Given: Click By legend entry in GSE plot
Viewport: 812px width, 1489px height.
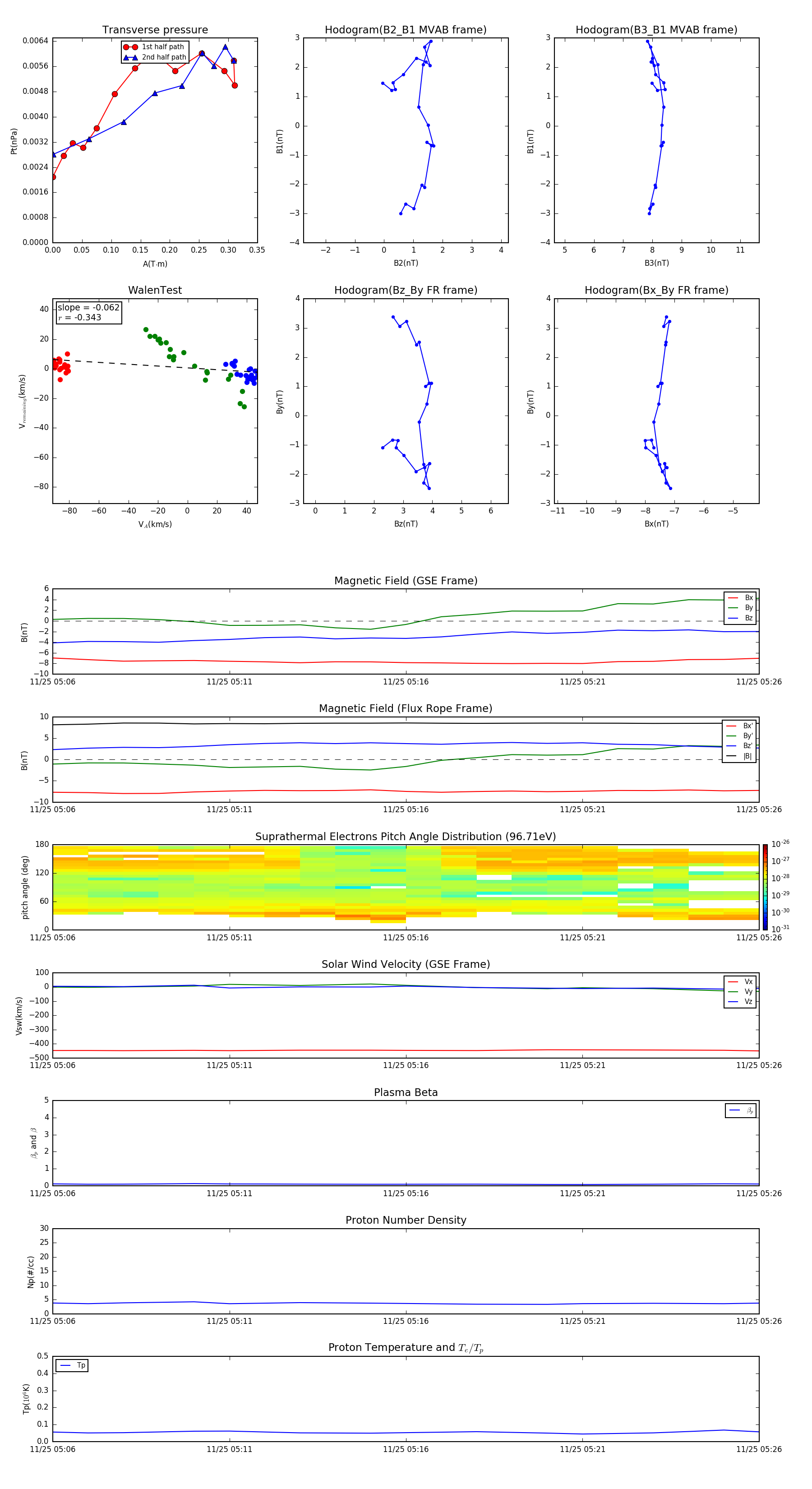Looking at the screenshot, I should [x=740, y=607].
